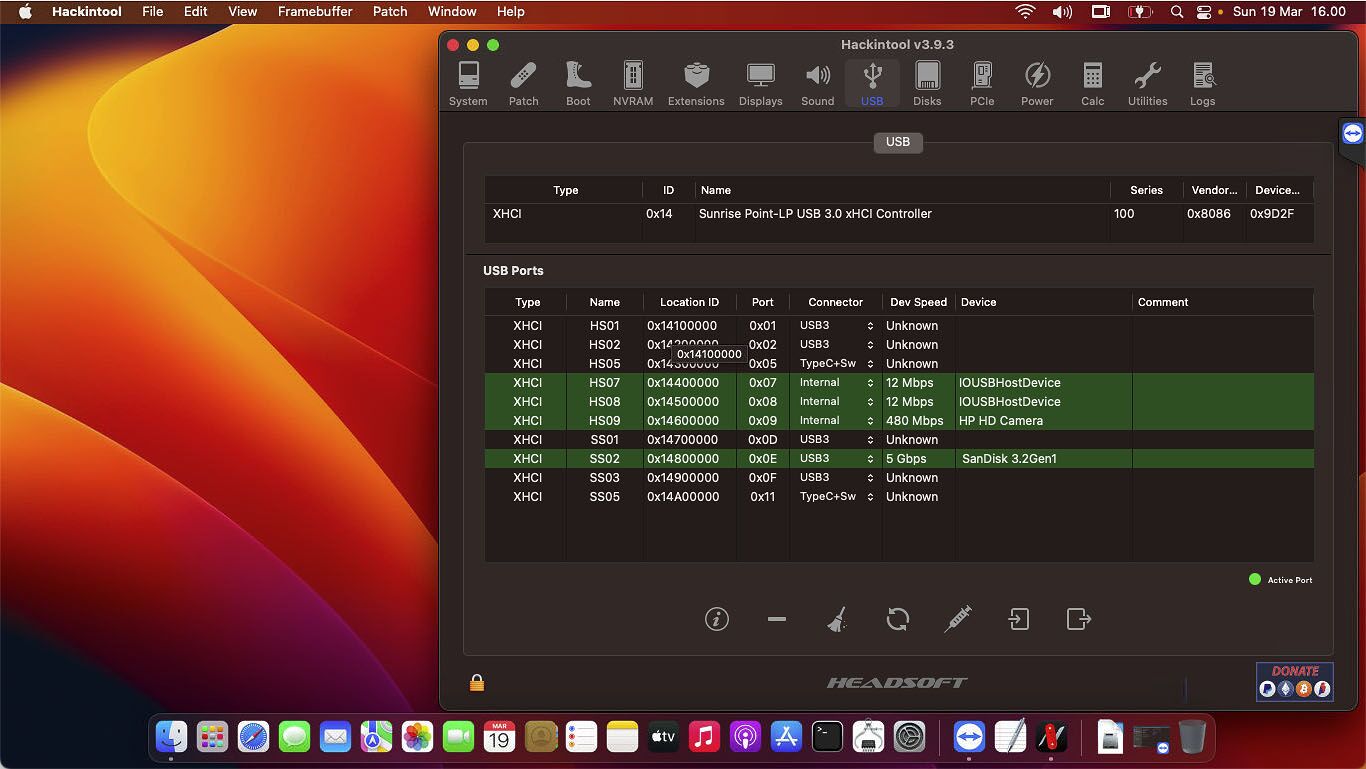
Task: Open the Patch menu in menu bar
Action: pos(390,12)
